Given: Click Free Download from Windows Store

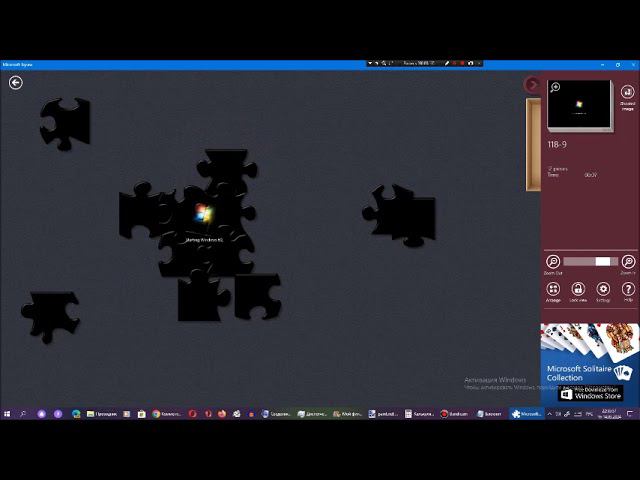Looking at the screenshot, I should point(591,393).
